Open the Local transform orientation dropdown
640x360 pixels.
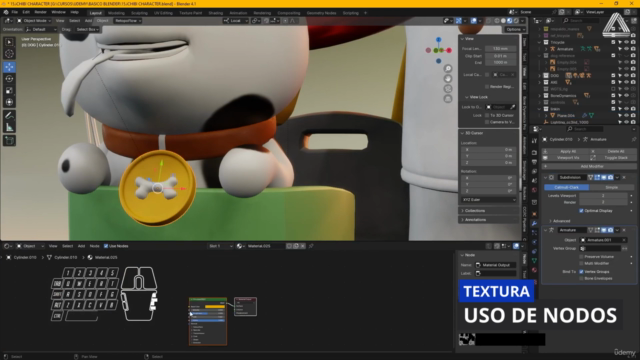click(235, 21)
